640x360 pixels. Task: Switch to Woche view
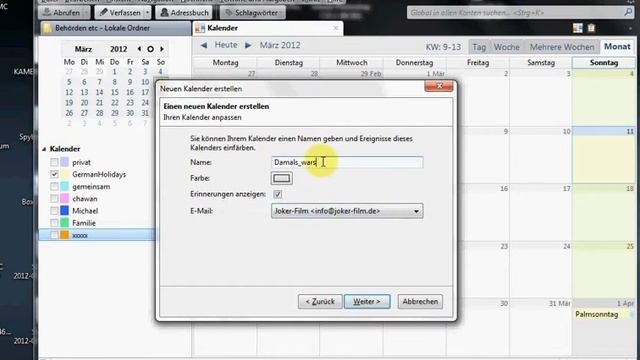click(x=507, y=47)
